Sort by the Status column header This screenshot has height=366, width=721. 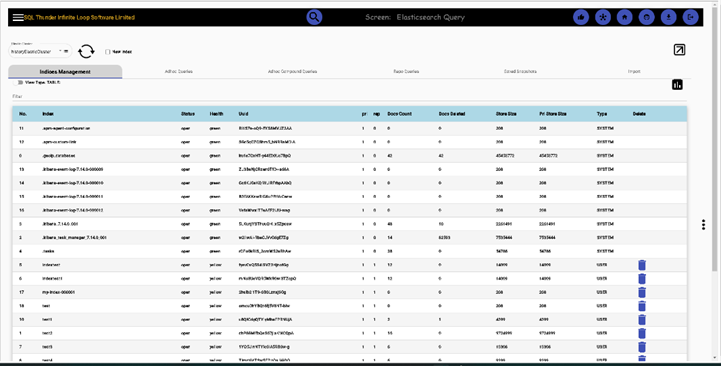click(188, 114)
